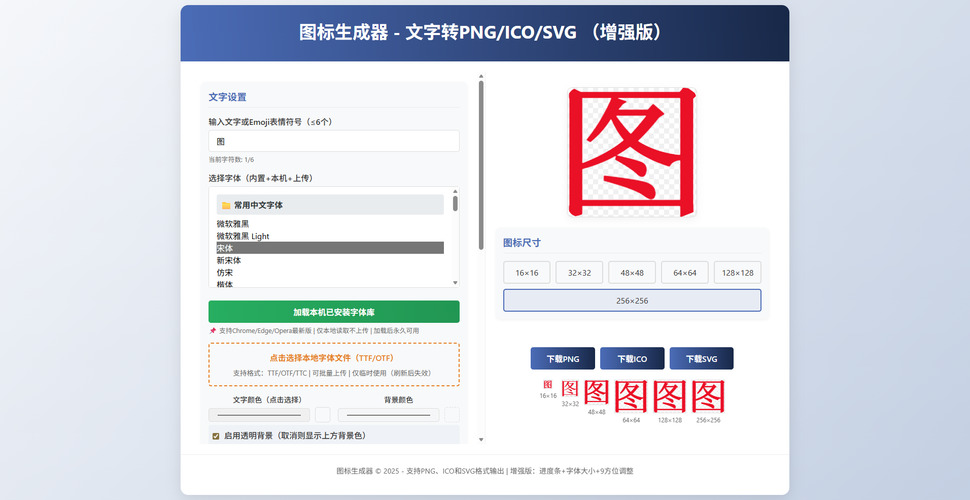Click the 128×128 preview icon

pyautogui.click(x=669, y=397)
